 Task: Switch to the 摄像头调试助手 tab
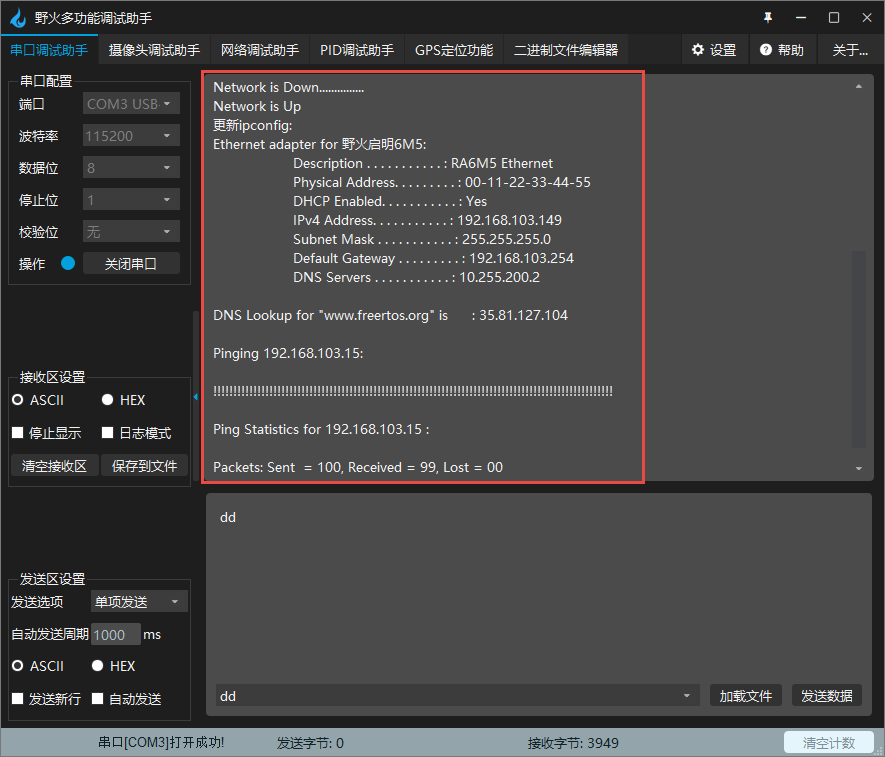pos(154,50)
